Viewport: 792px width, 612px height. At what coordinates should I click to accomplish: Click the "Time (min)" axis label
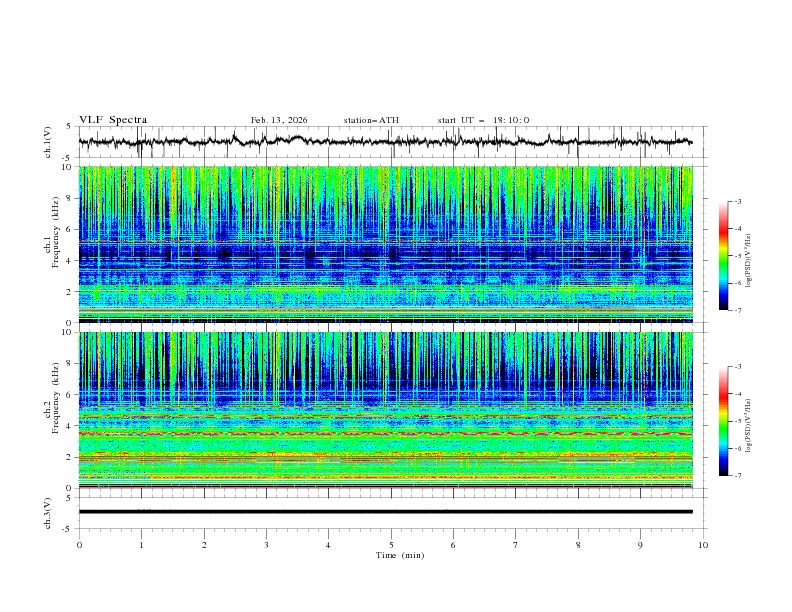coord(400,555)
